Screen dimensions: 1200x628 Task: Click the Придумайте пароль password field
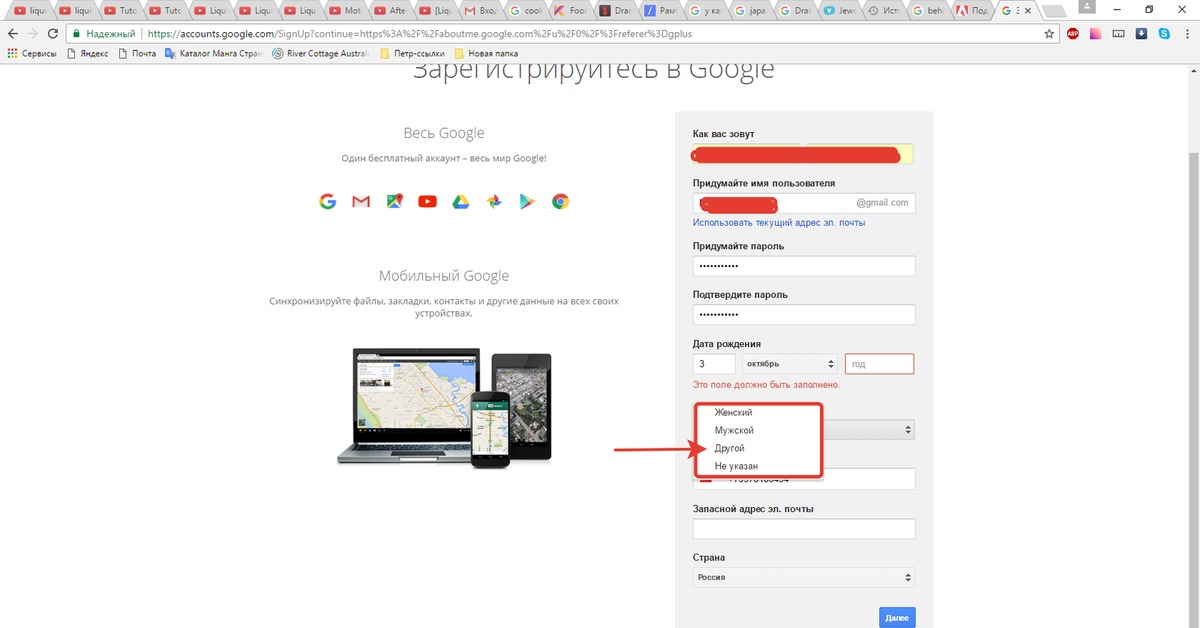(804, 266)
